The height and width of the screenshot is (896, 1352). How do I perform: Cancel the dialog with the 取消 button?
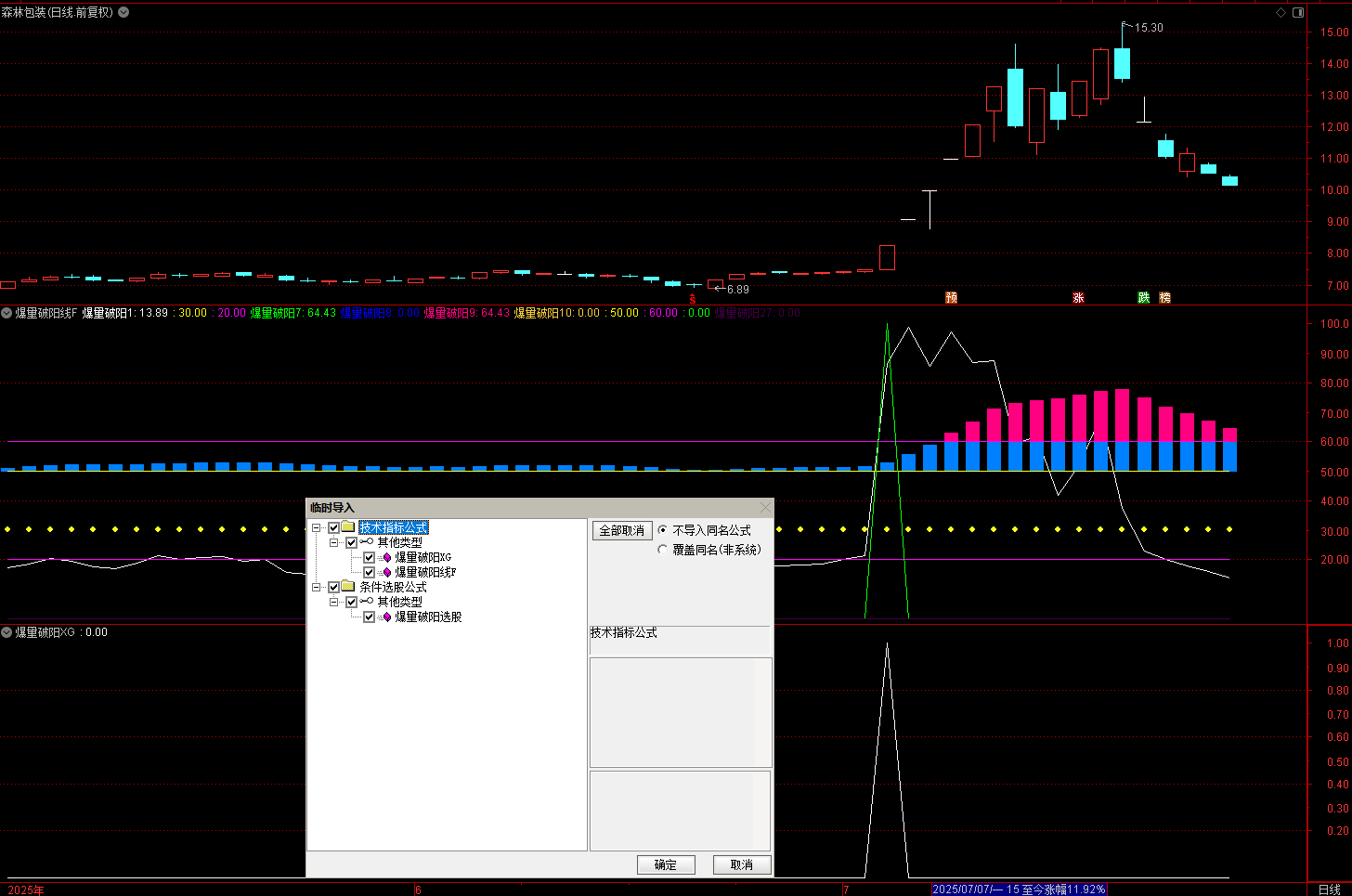pos(742,864)
